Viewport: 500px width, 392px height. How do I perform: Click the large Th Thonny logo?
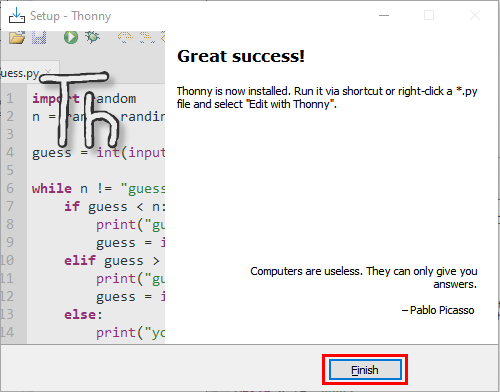tap(79, 110)
